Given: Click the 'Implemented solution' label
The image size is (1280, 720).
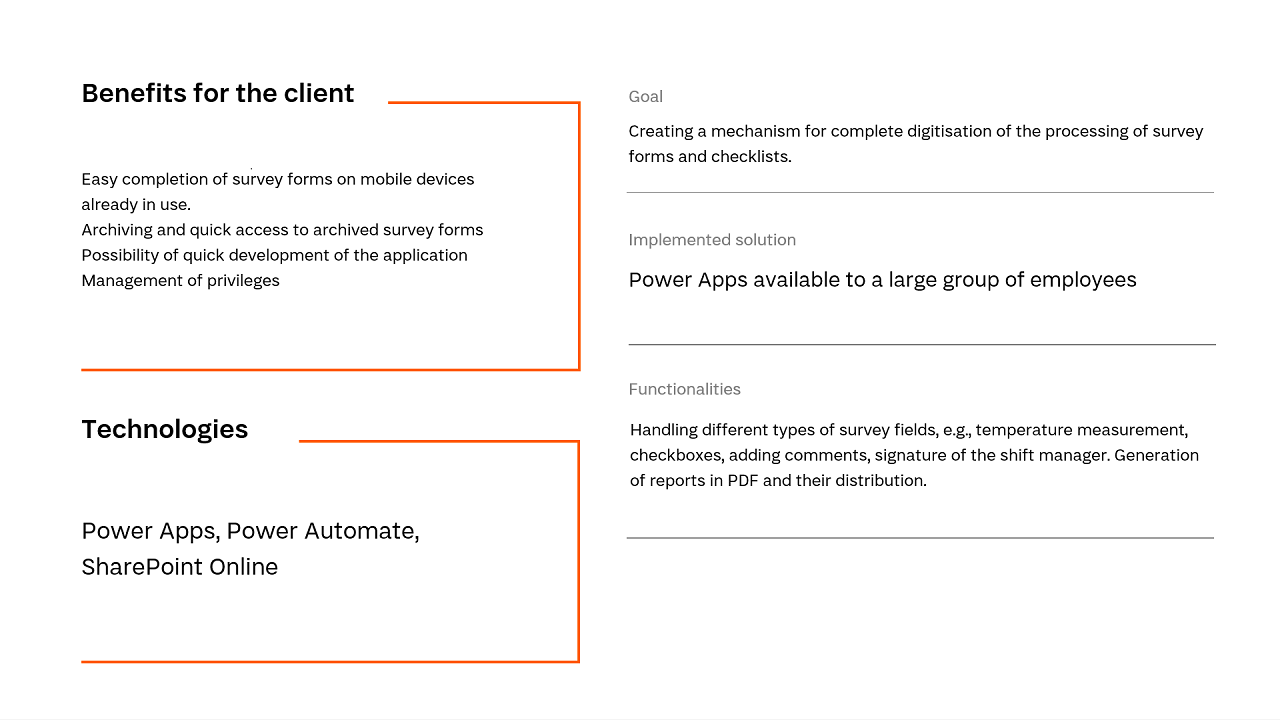Looking at the screenshot, I should pyautogui.click(x=712, y=240).
